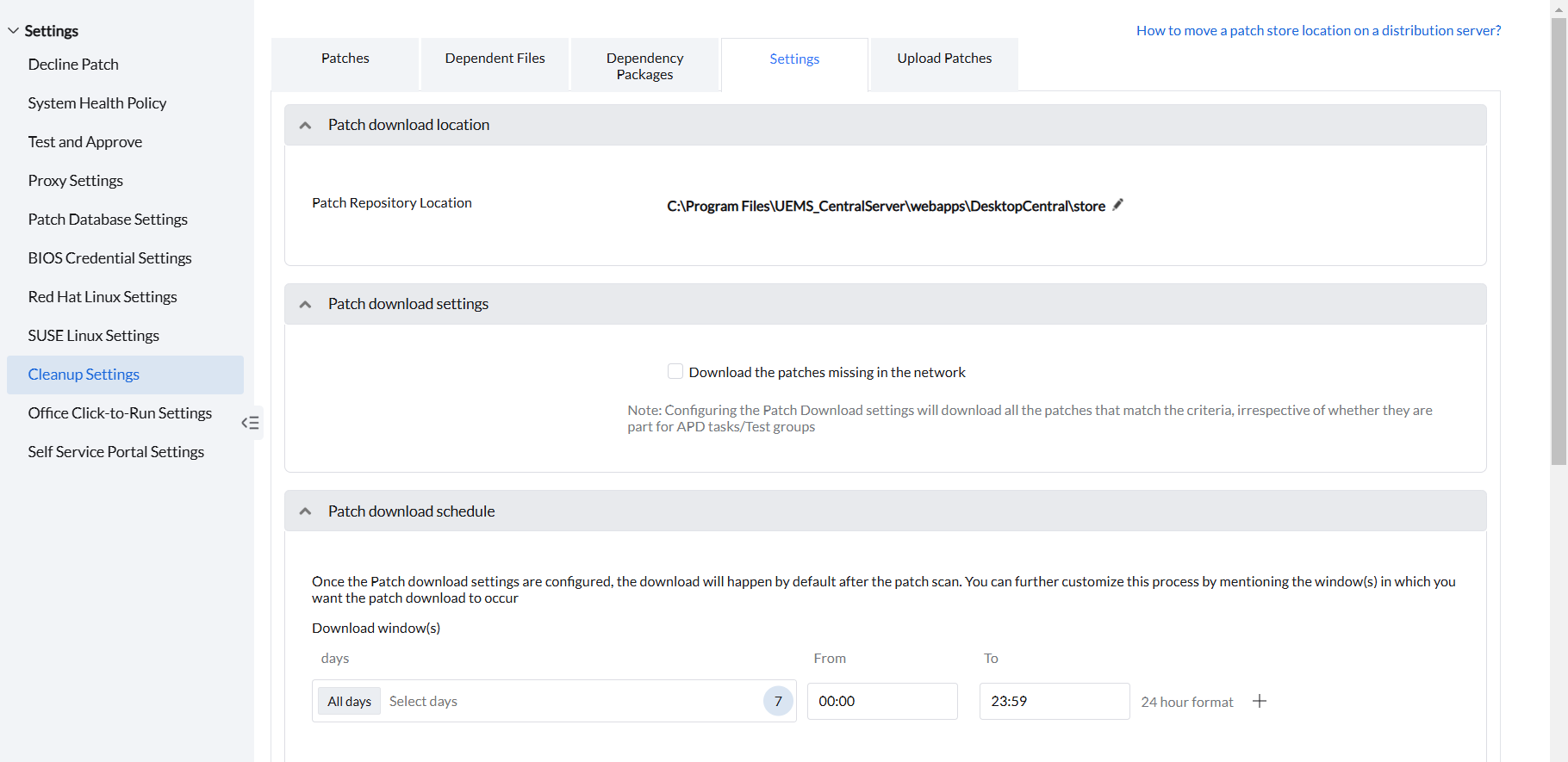Enable Download the patches missing in network

tap(675, 372)
